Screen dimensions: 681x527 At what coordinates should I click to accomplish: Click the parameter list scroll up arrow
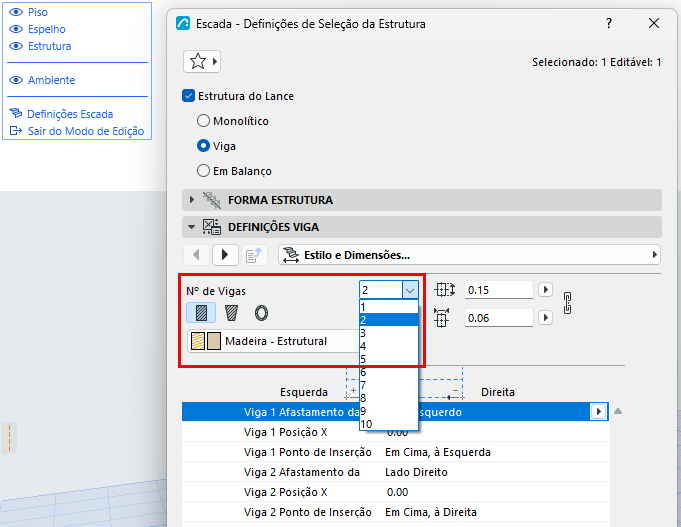click(618, 411)
